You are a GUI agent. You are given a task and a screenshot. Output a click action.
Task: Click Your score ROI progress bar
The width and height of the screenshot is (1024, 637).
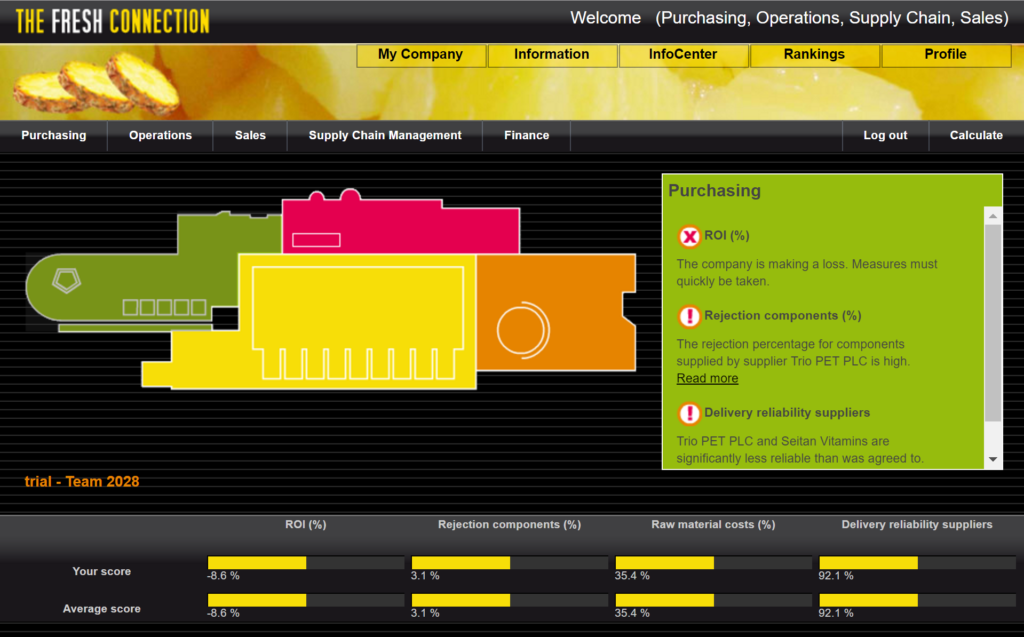click(x=305, y=563)
